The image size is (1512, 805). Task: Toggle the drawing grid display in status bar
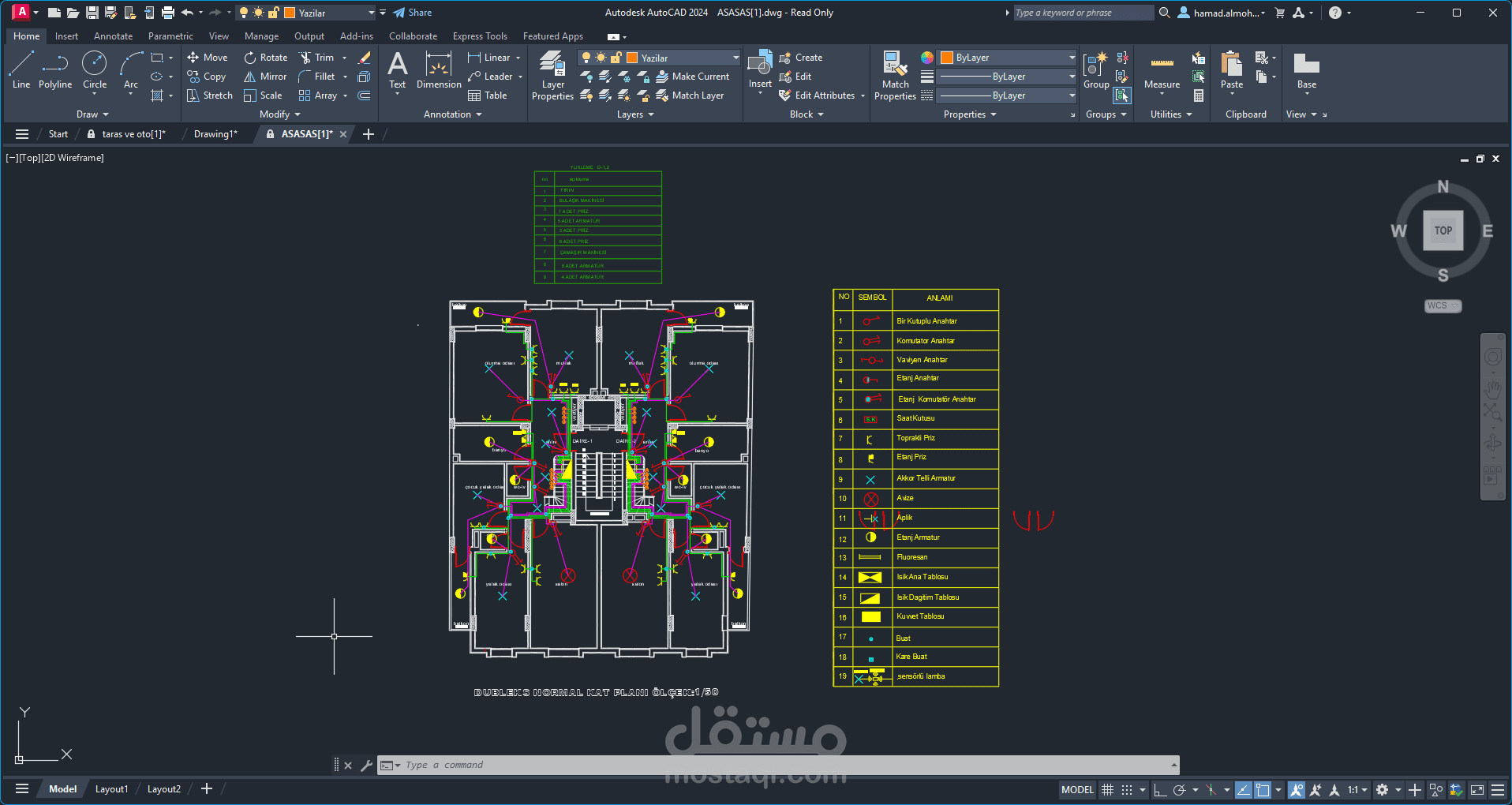pyautogui.click(x=1108, y=789)
